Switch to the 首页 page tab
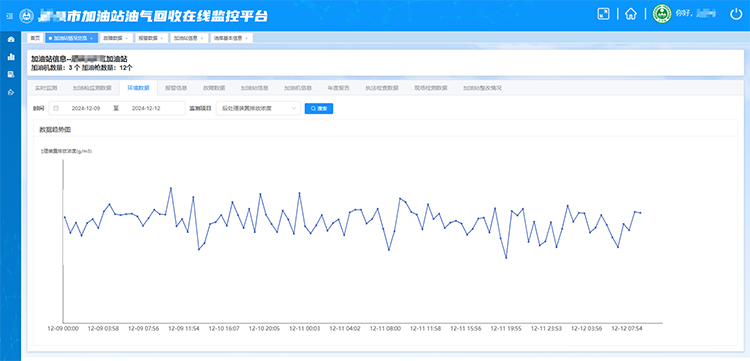The height and width of the screenshot is (361, 750). (x=35, y=38)
